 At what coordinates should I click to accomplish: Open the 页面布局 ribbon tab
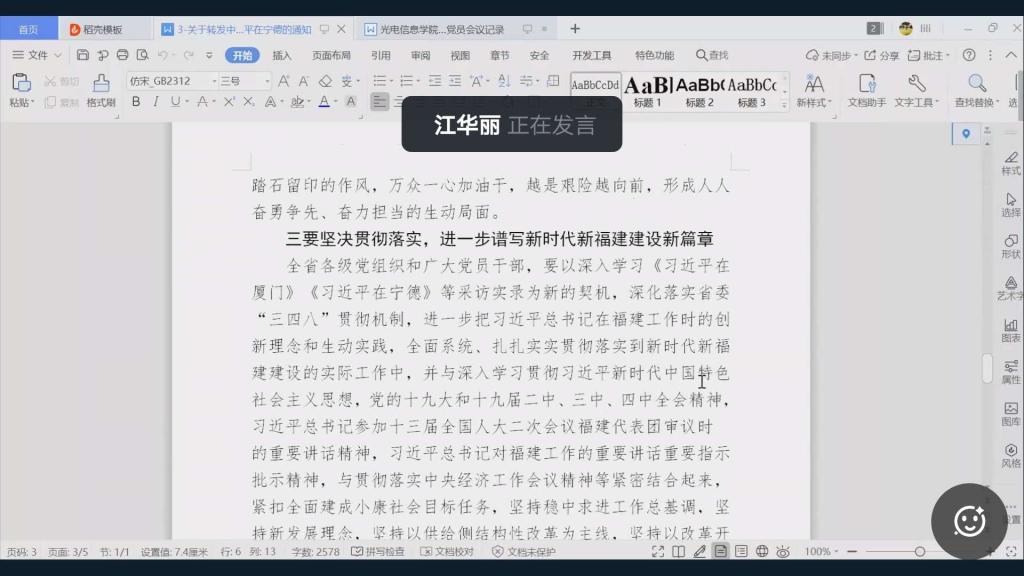[331, 55]
